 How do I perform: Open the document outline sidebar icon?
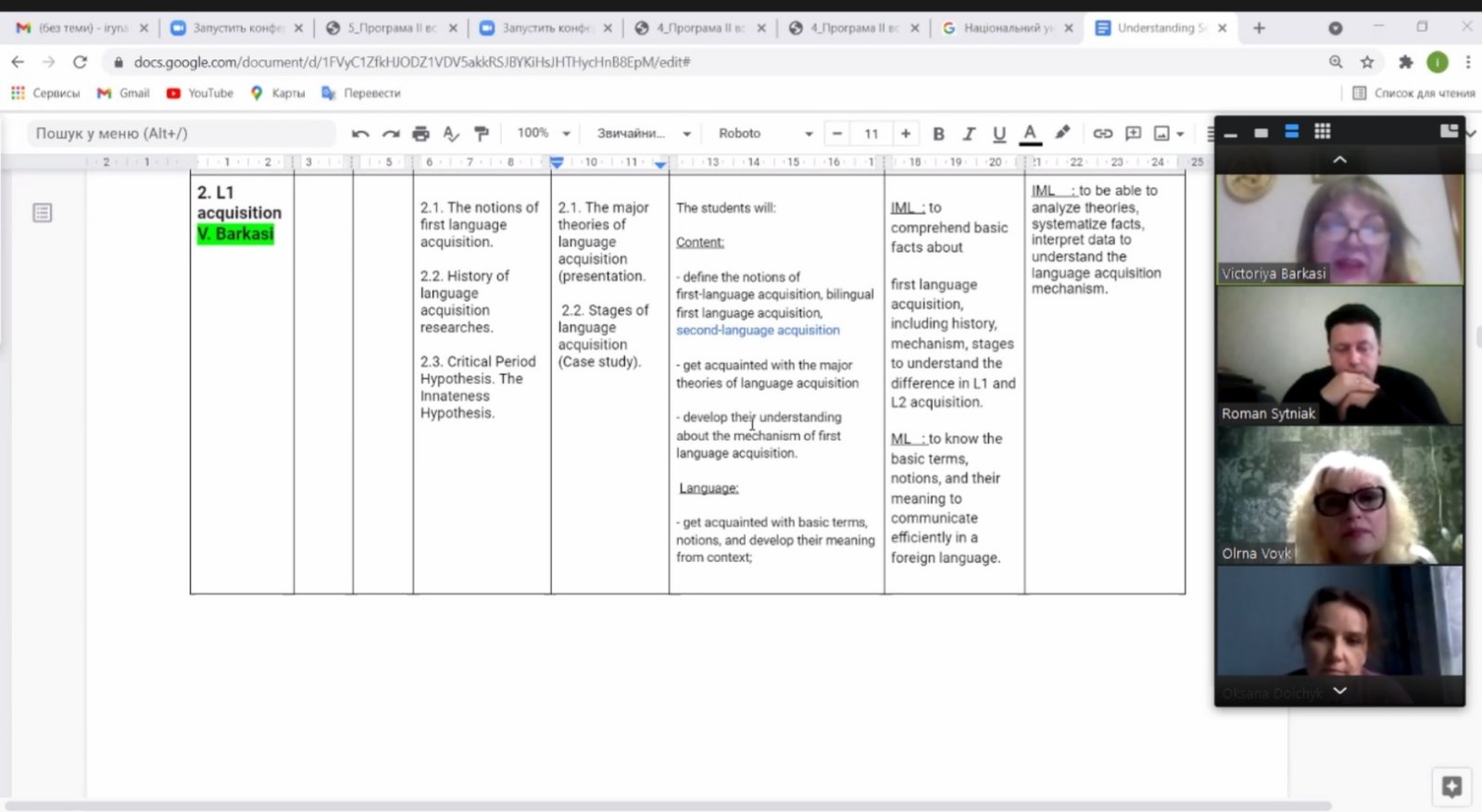click(43, 213)
